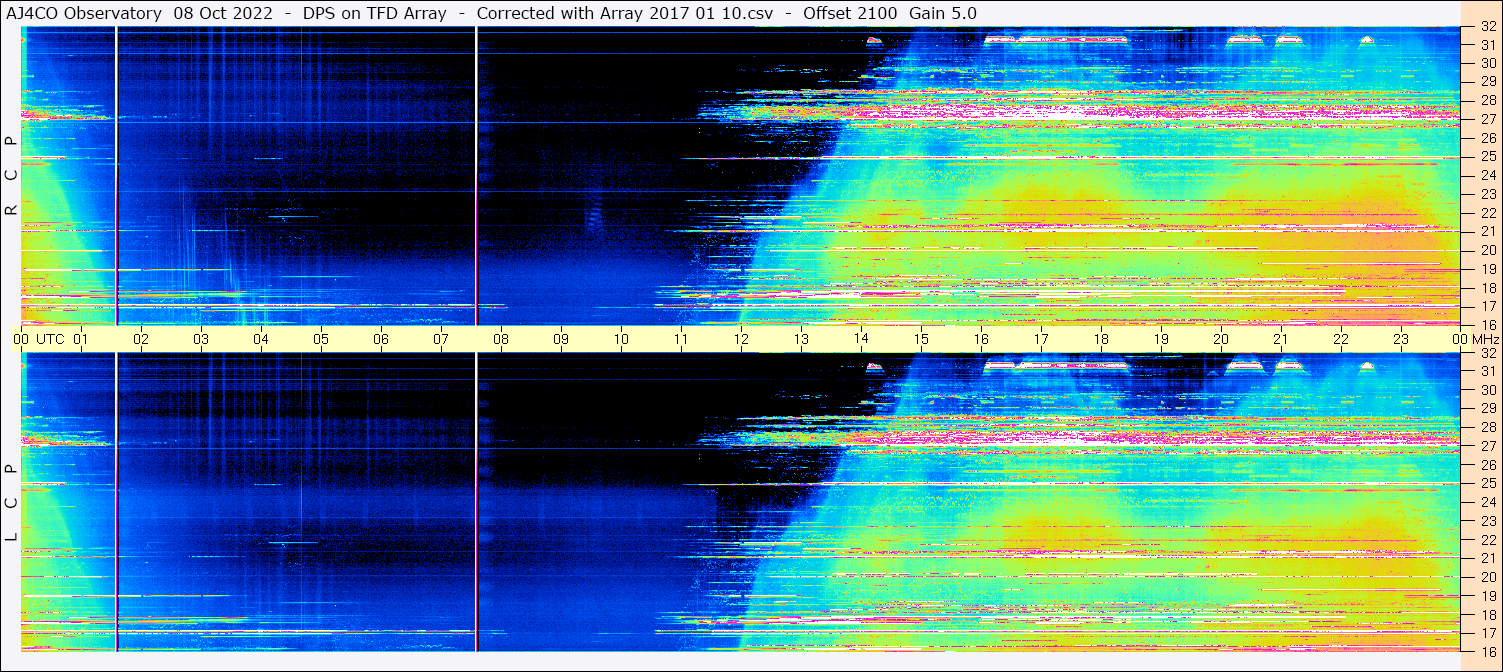Click hour label '01' on time axis
Screen dimensions: 1503x672
(81, 339)
